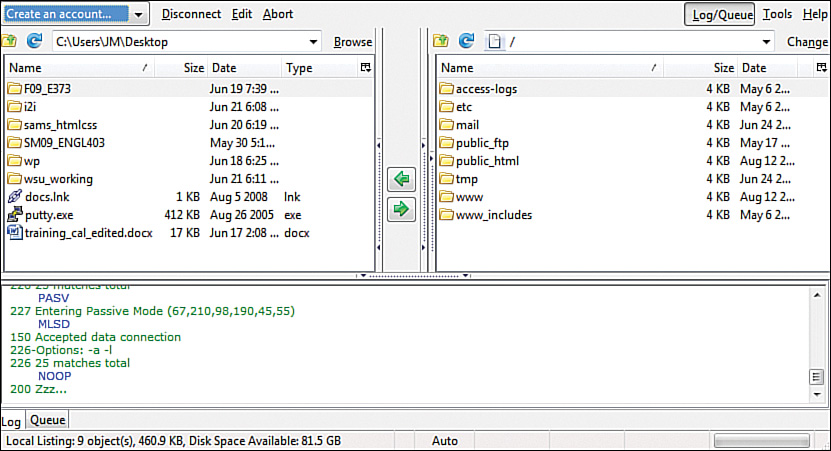Select the wsu_working folder icon
Screen dimensions: 831x451
[15, 179]
